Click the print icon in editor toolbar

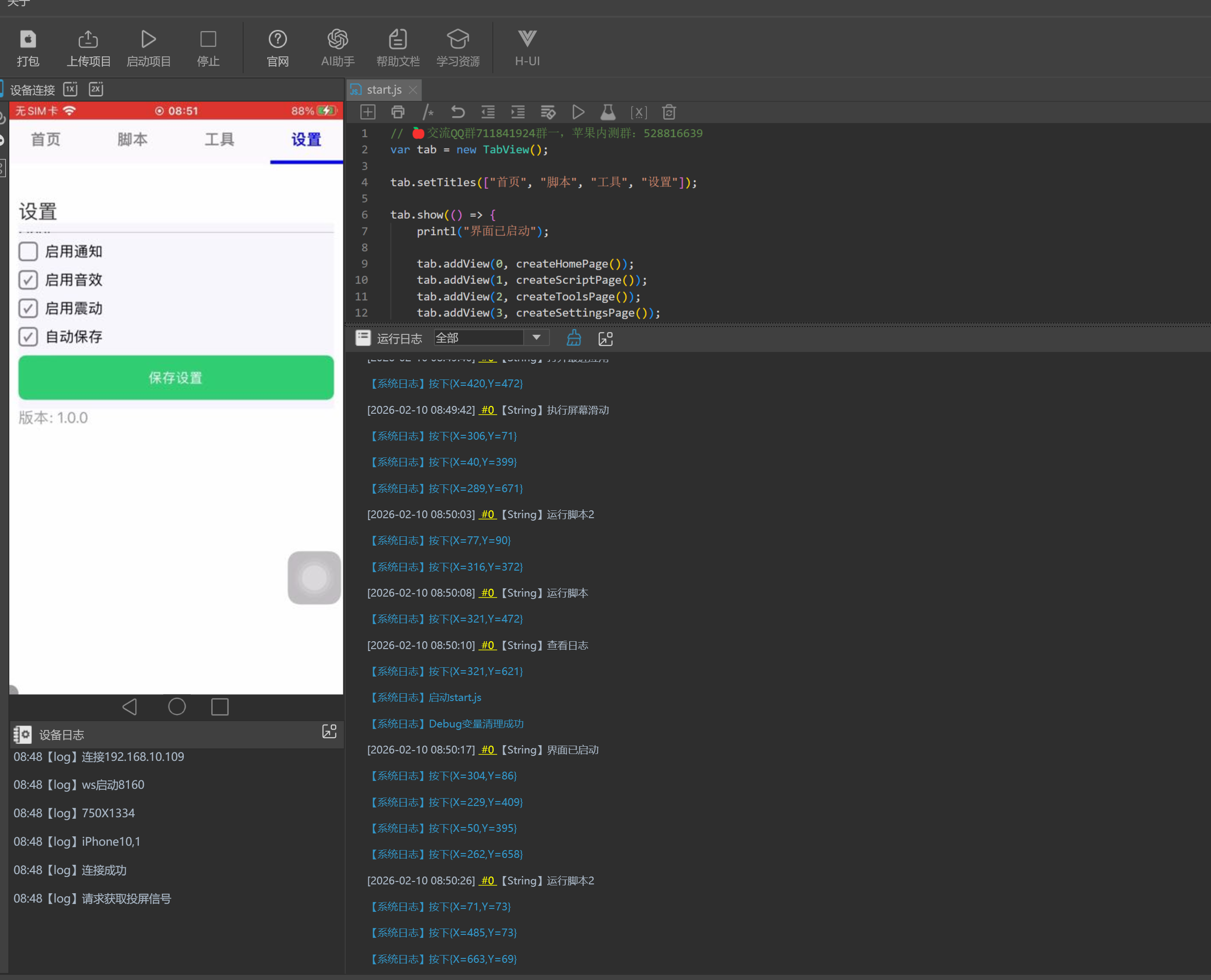click(x=398, y=112)
